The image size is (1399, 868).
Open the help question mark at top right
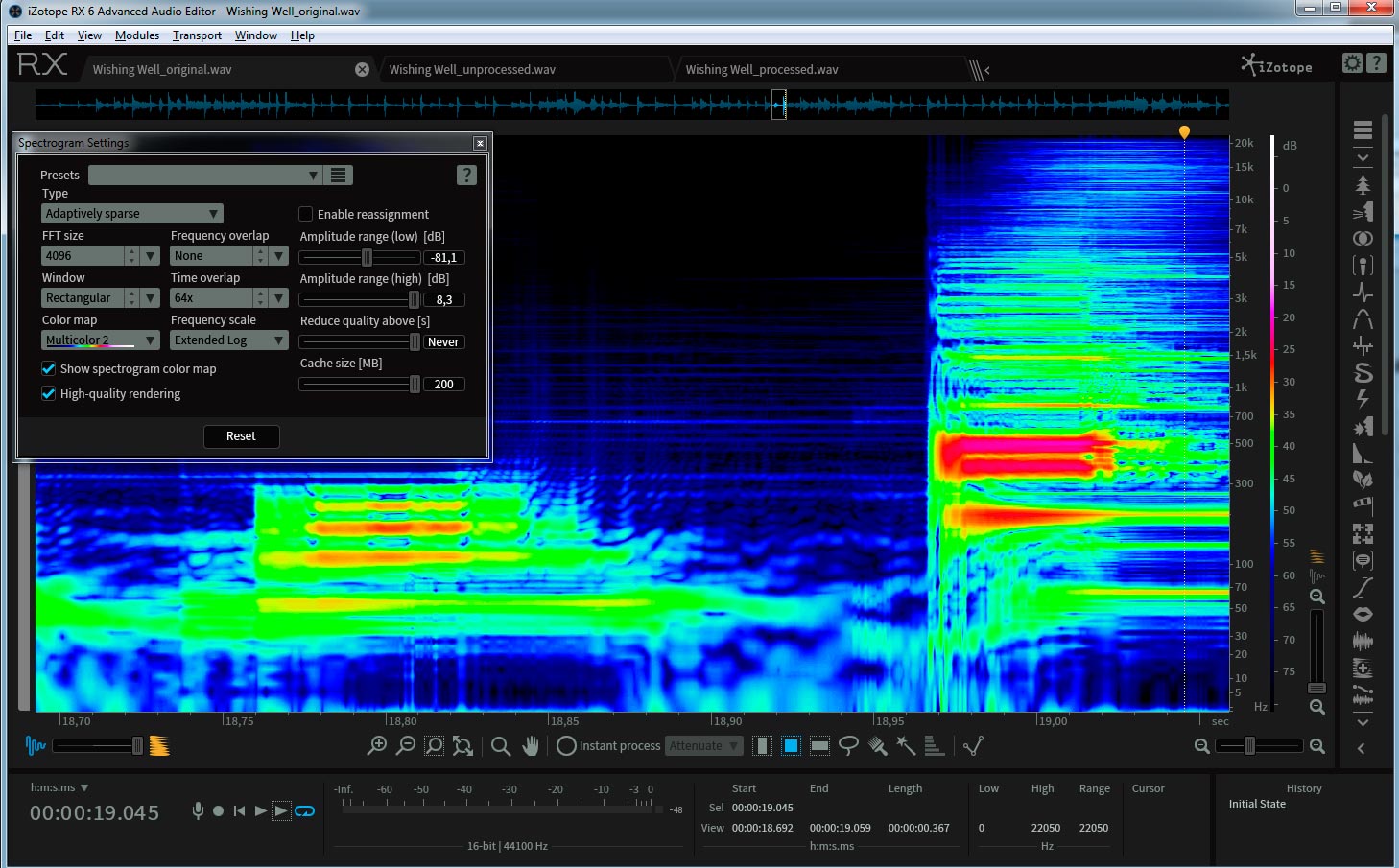pyautogui.click(x=1376, y=63)
